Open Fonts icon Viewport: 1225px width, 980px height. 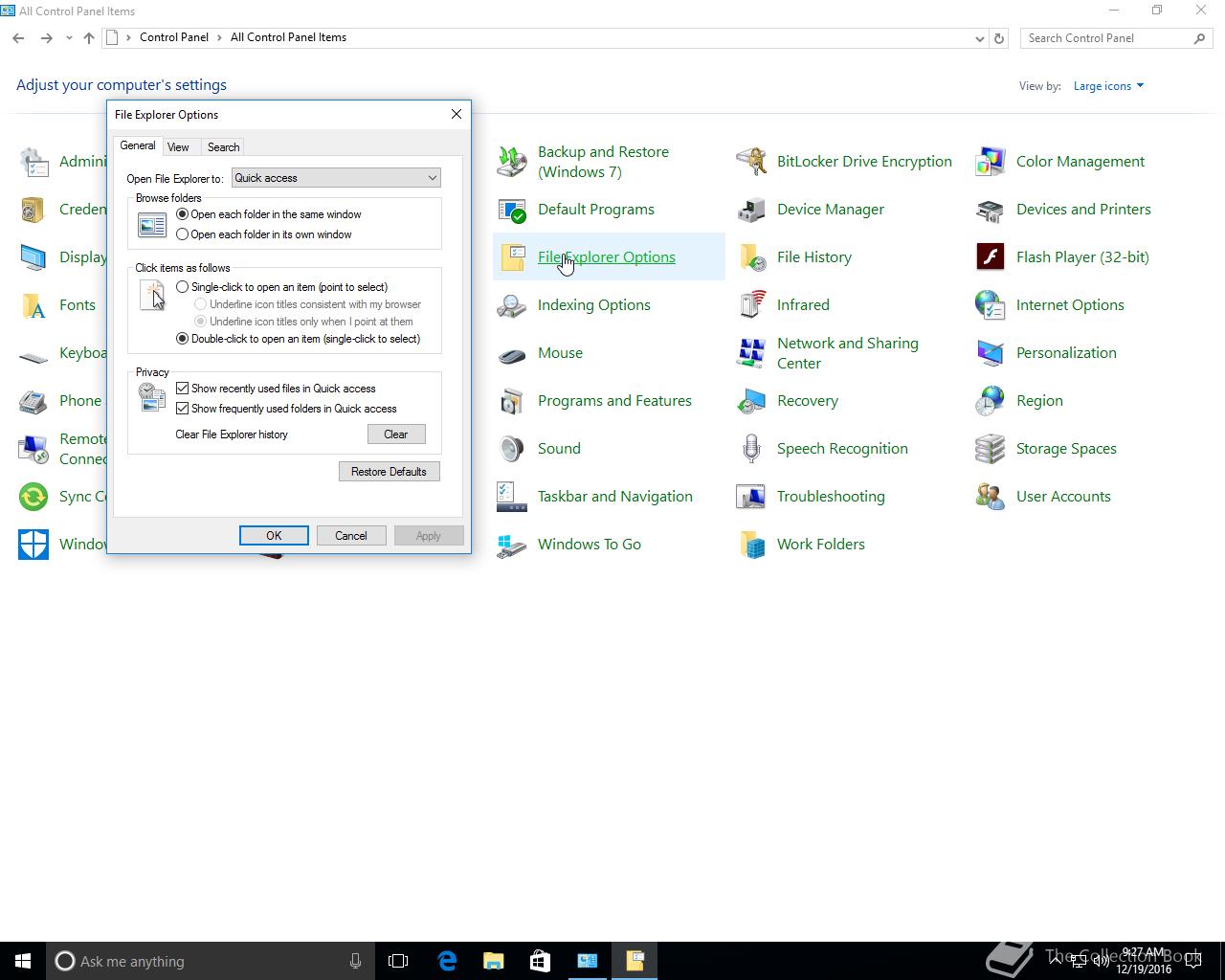(x=33, y=305)
